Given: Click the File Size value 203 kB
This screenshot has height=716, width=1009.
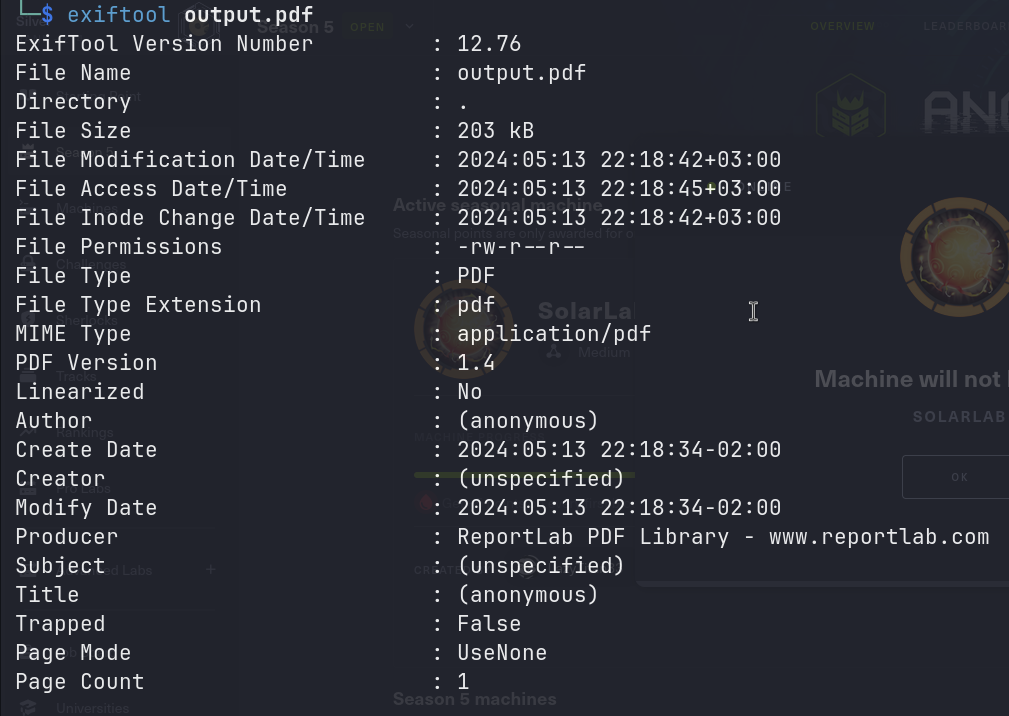Looking at the screenshot, I should click(x=495, y=131).
